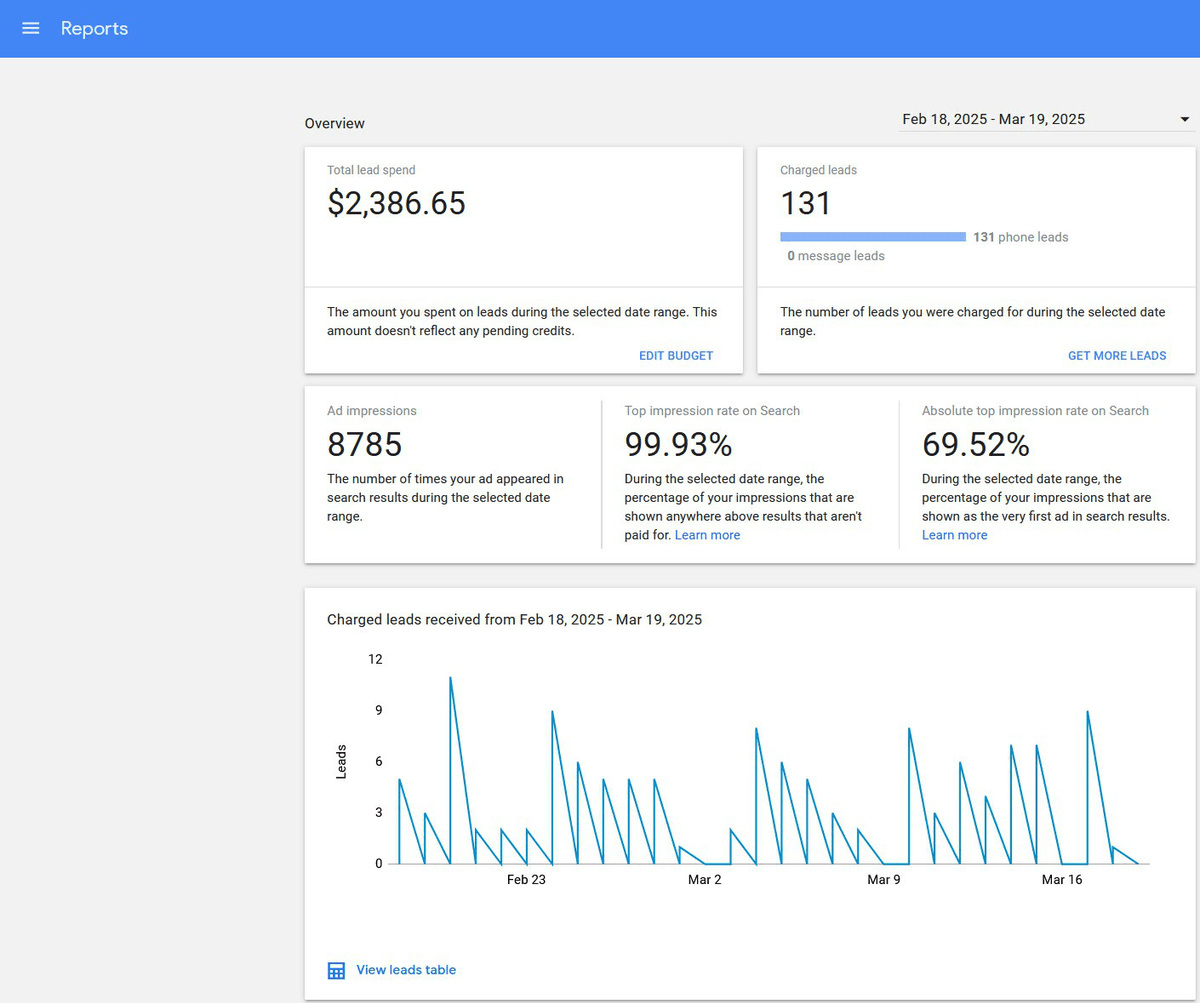The width and height of the screenshot is (1200, 1003).
Task: Click the 99.93% top impression rate value
Action: point(679,443)
